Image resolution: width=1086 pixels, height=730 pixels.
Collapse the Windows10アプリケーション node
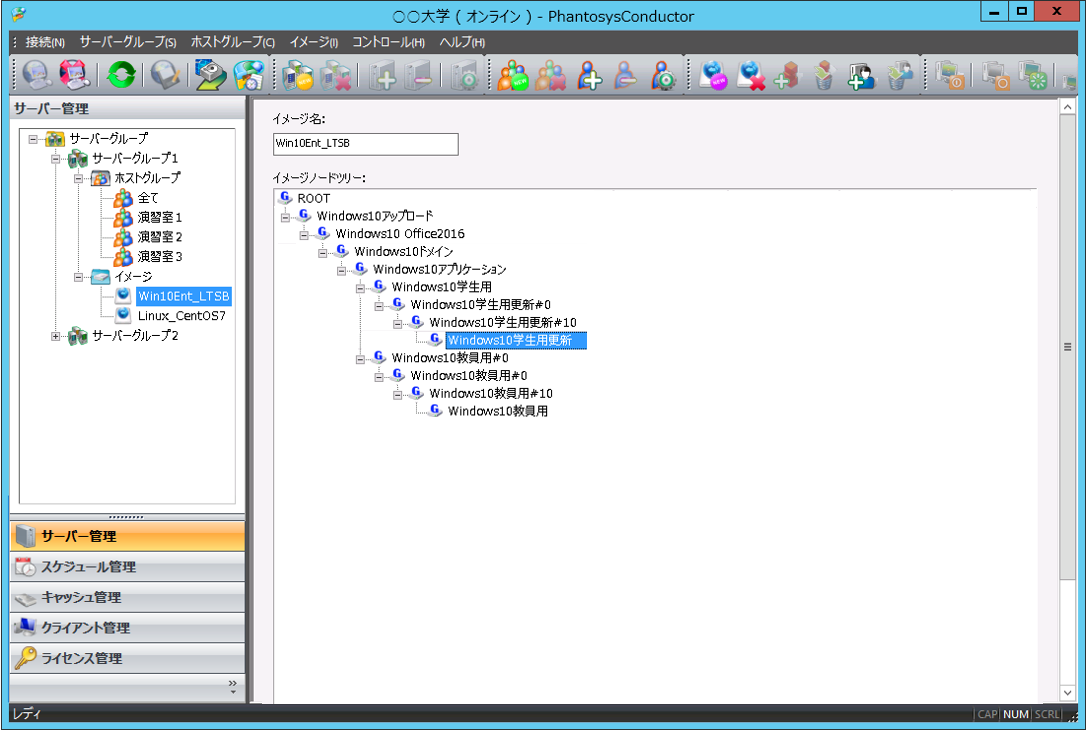pyautogui.click(x=341, y=271)
